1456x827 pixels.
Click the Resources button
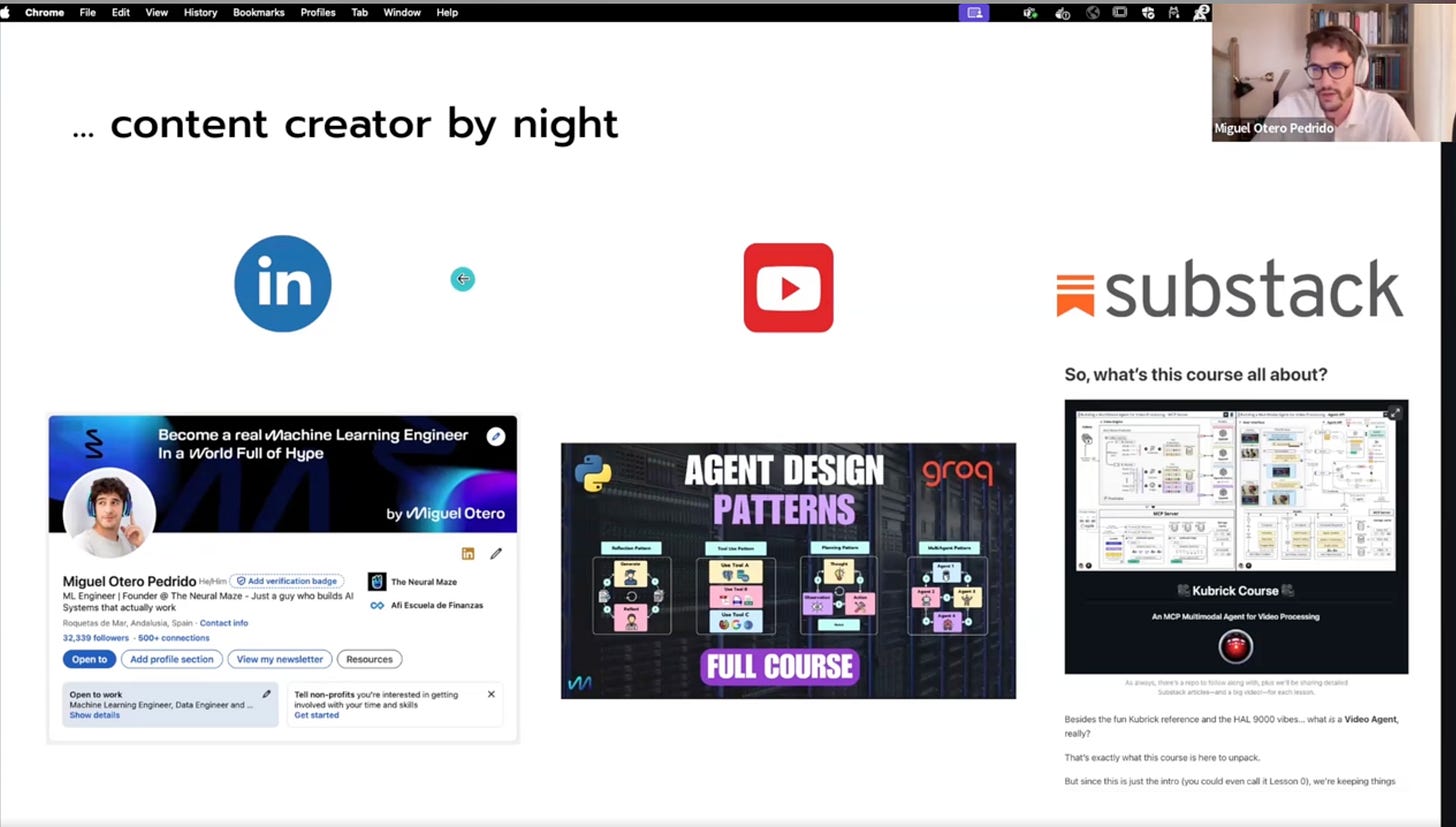(370, 659)
